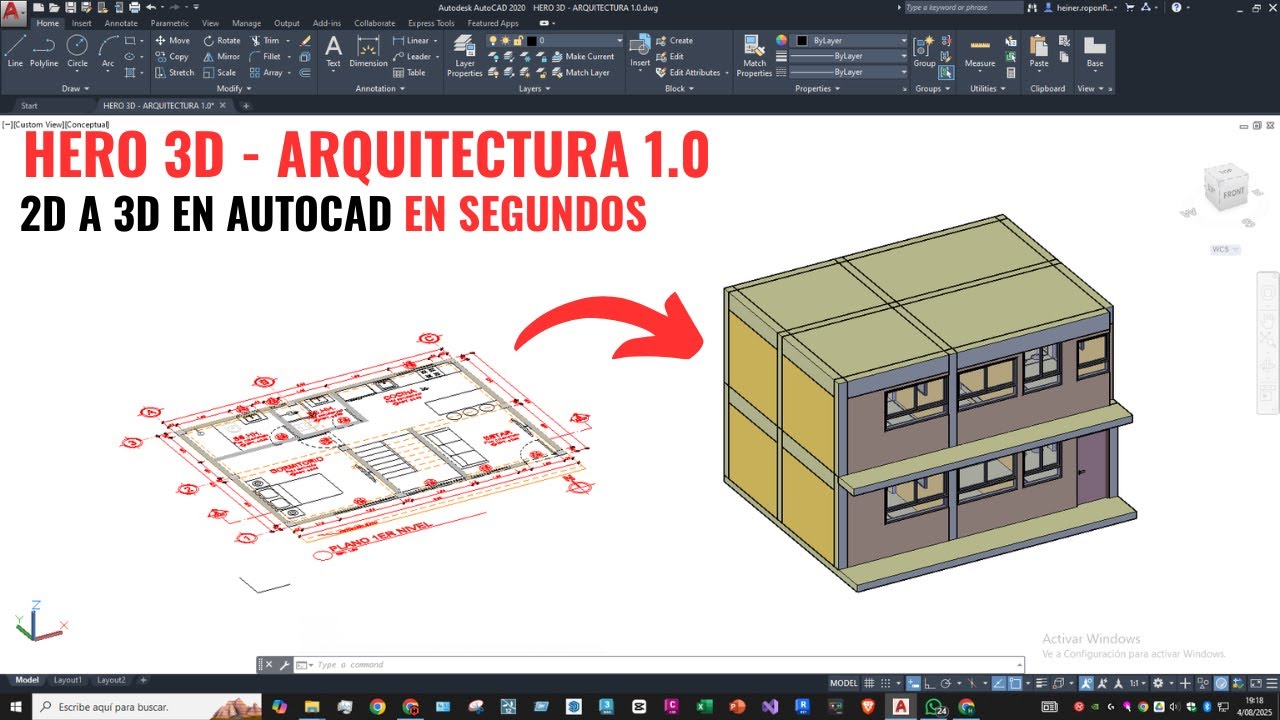Open Layer Properties manager

[x=464, y=56]
